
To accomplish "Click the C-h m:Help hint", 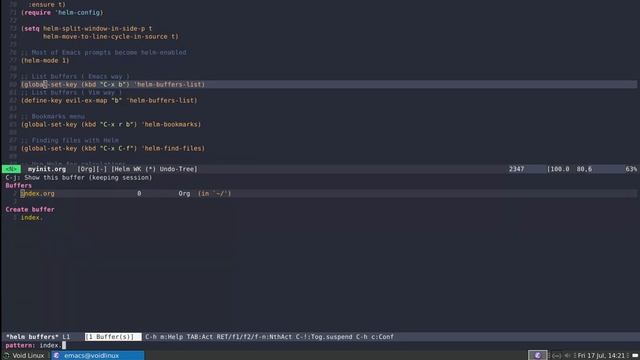I will (164, 337).
